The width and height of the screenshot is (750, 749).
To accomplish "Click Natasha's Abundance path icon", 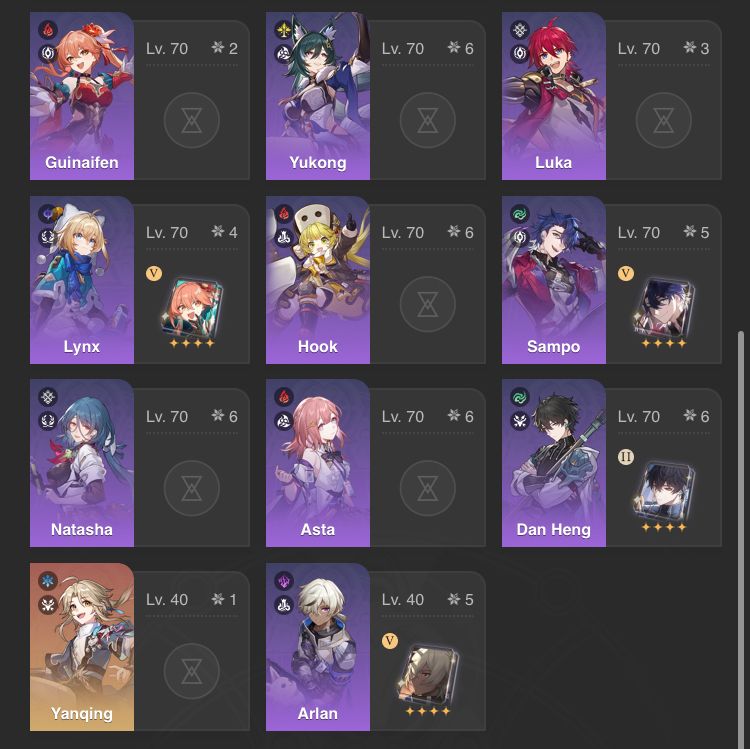I will click(48, 421).
